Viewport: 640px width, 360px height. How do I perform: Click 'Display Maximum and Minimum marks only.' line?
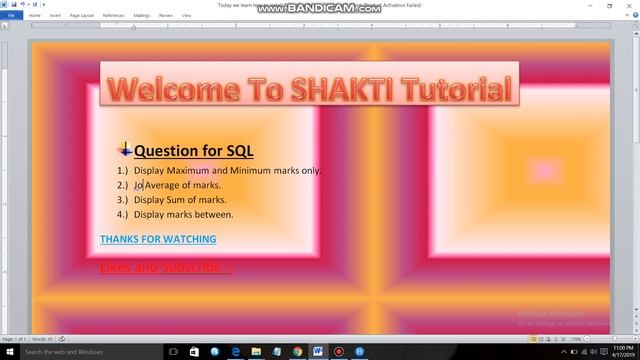pos(228,171)
